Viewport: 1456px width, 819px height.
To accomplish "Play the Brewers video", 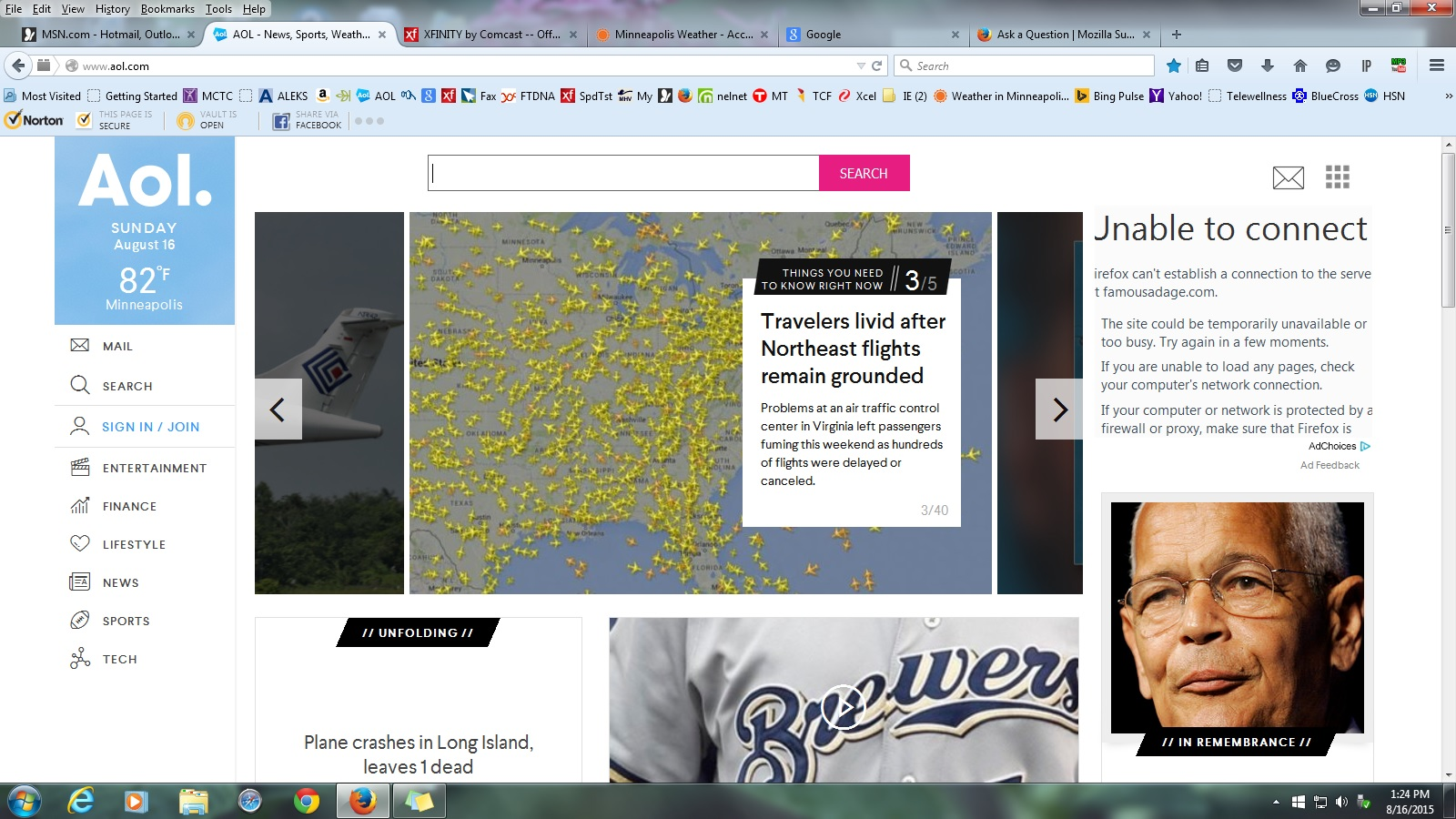I will [x=844, y=707].
